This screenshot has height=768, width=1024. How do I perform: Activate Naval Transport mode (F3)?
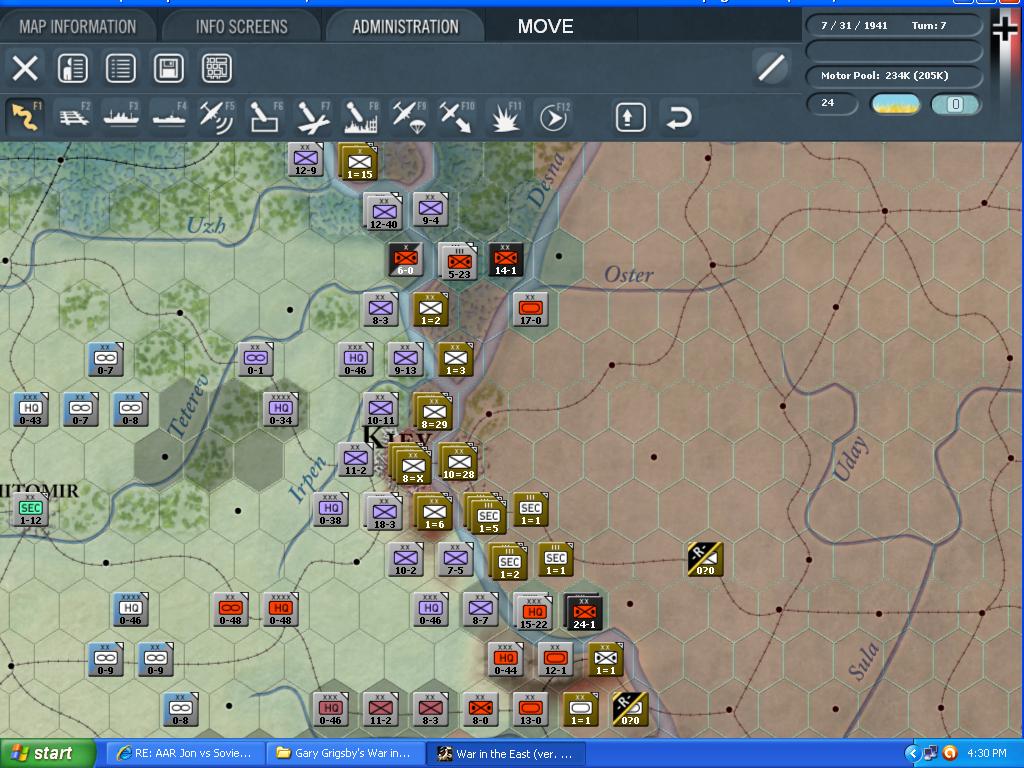tap(121, 117)
